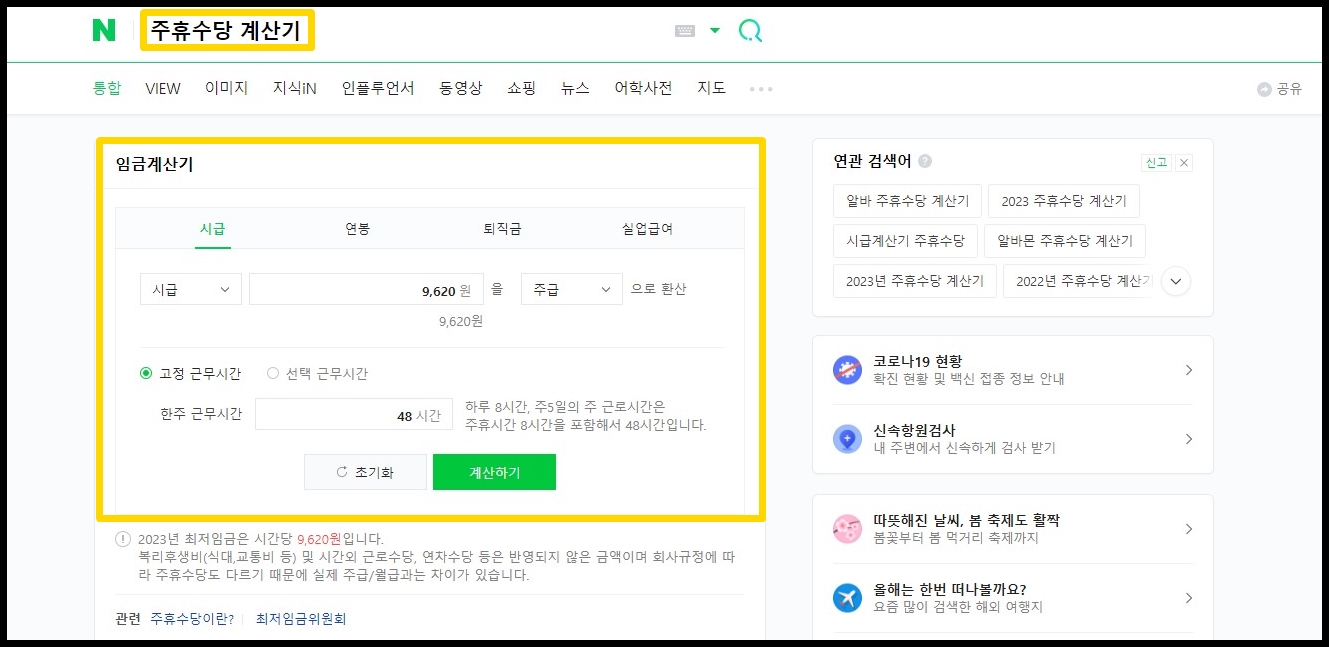Open the 지식iN tab

coord(295,88)
